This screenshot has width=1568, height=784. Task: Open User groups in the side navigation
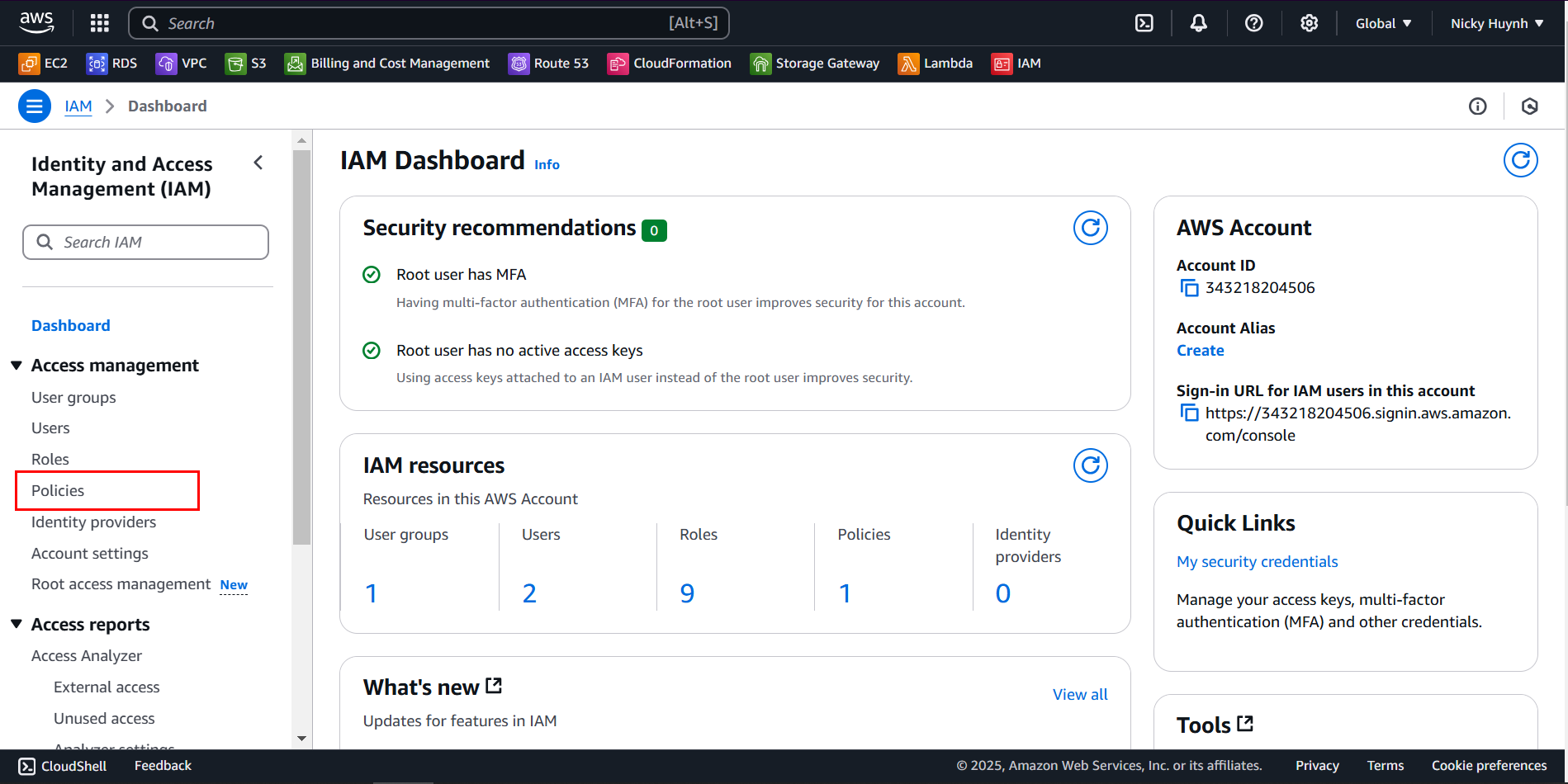point(73,398)
